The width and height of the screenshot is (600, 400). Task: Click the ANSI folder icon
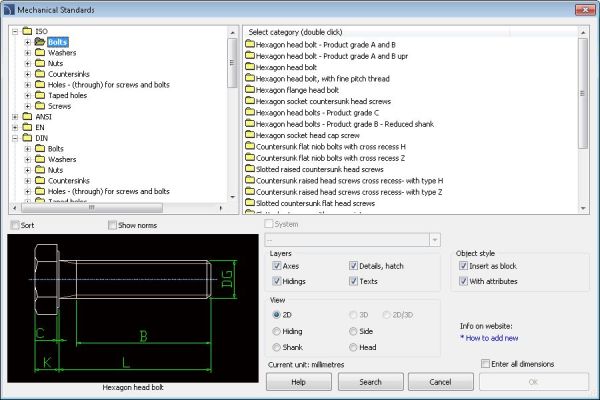point(27,116)
